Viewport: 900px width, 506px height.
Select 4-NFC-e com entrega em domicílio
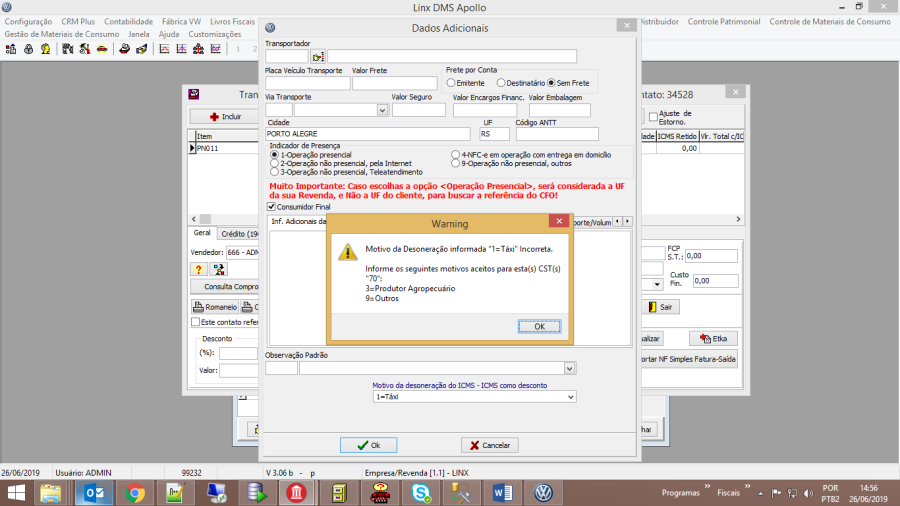[456, 155]
